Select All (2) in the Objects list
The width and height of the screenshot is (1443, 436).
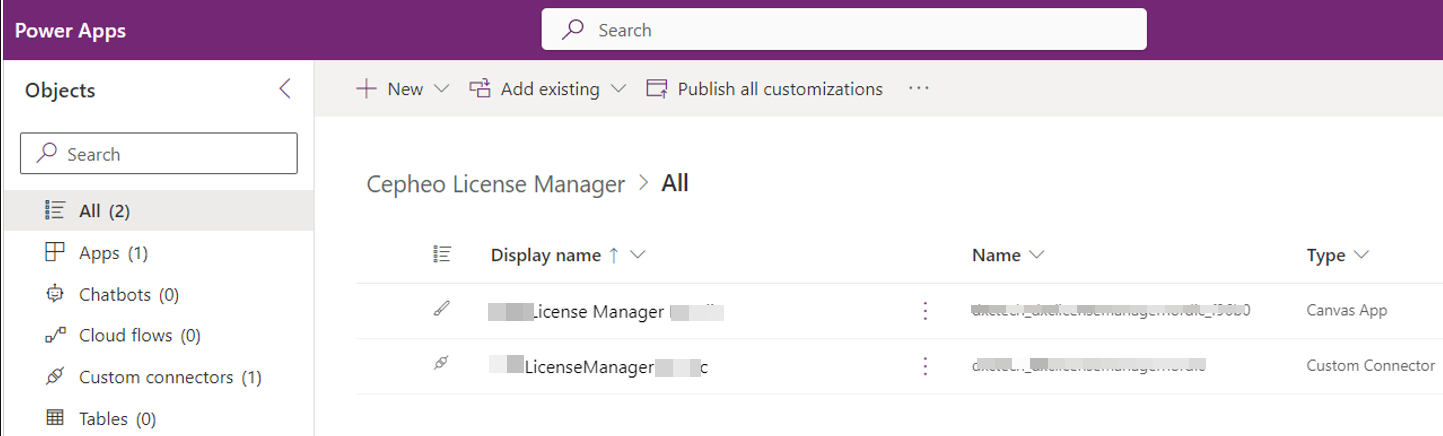157,210
